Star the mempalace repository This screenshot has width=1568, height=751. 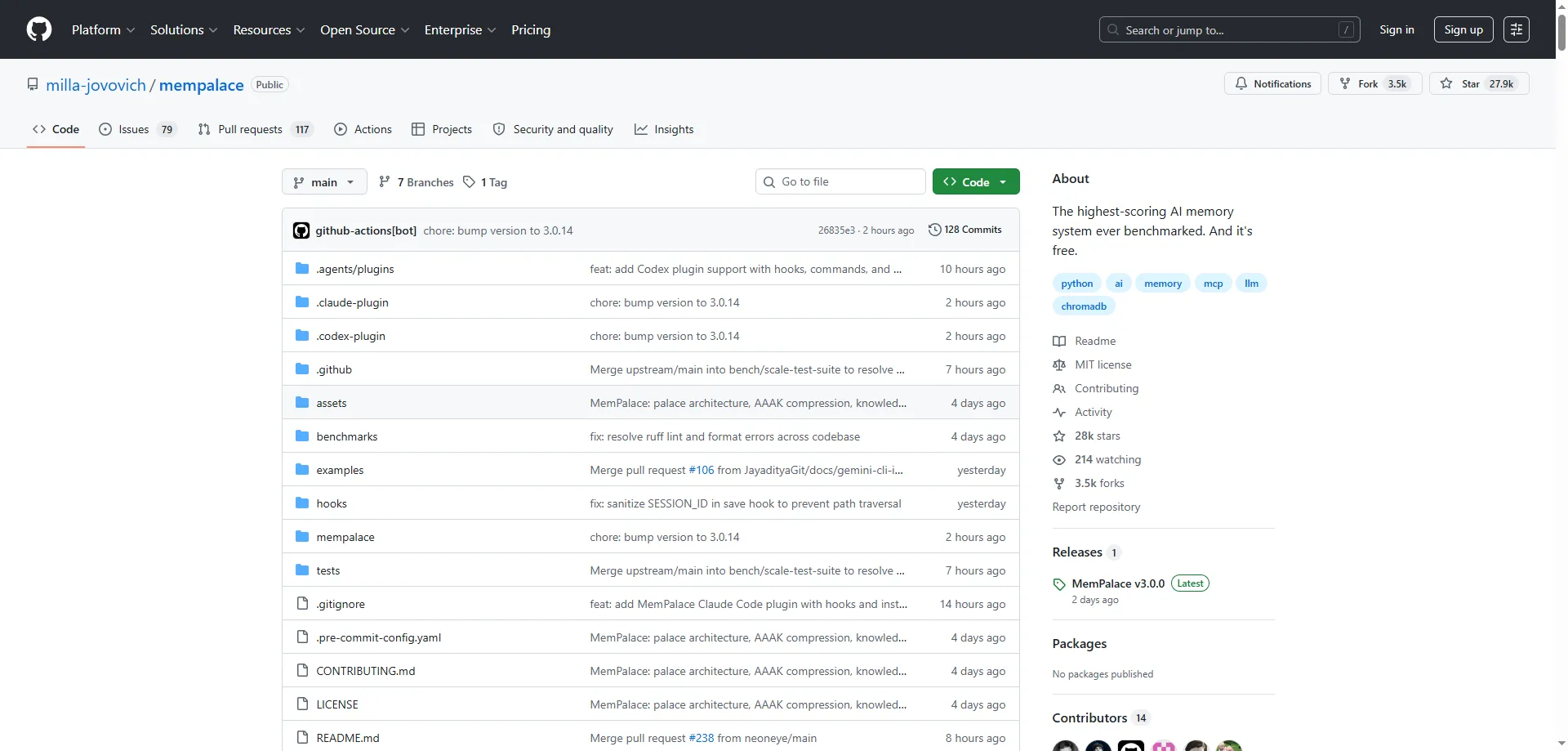click(x=1479, y=83)
